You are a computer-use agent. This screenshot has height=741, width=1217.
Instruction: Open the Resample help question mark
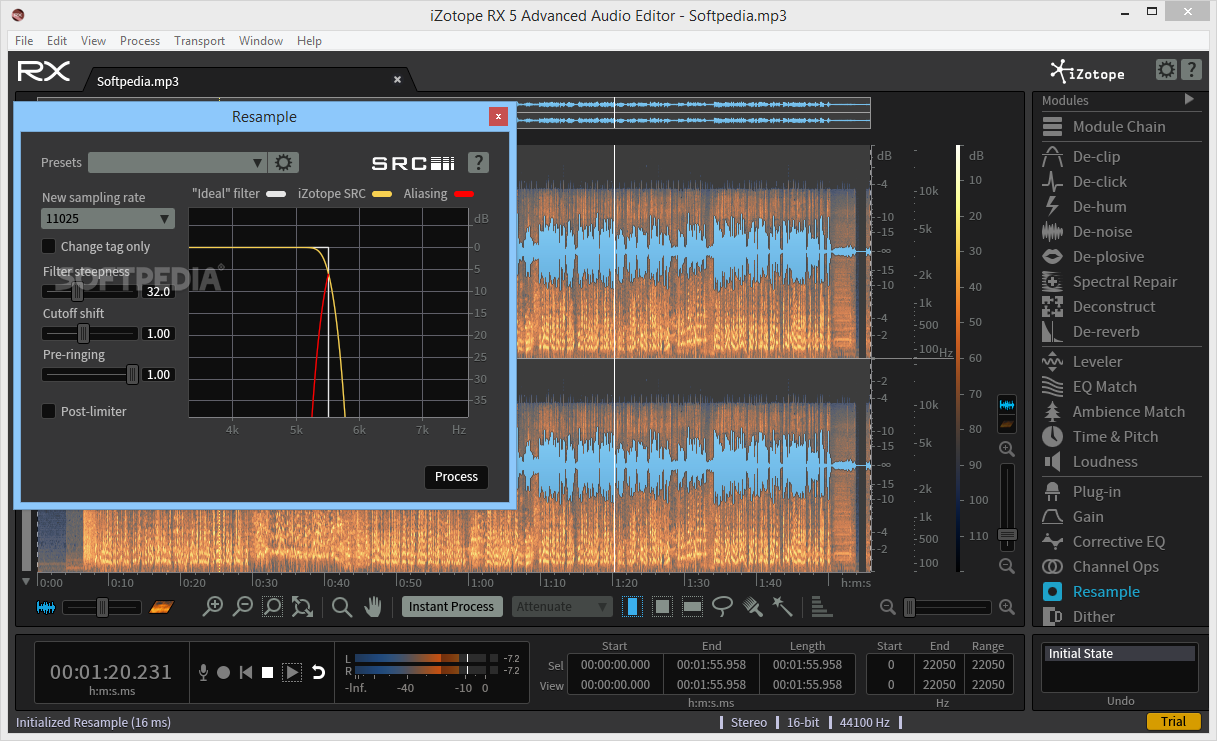pos(479,163)
